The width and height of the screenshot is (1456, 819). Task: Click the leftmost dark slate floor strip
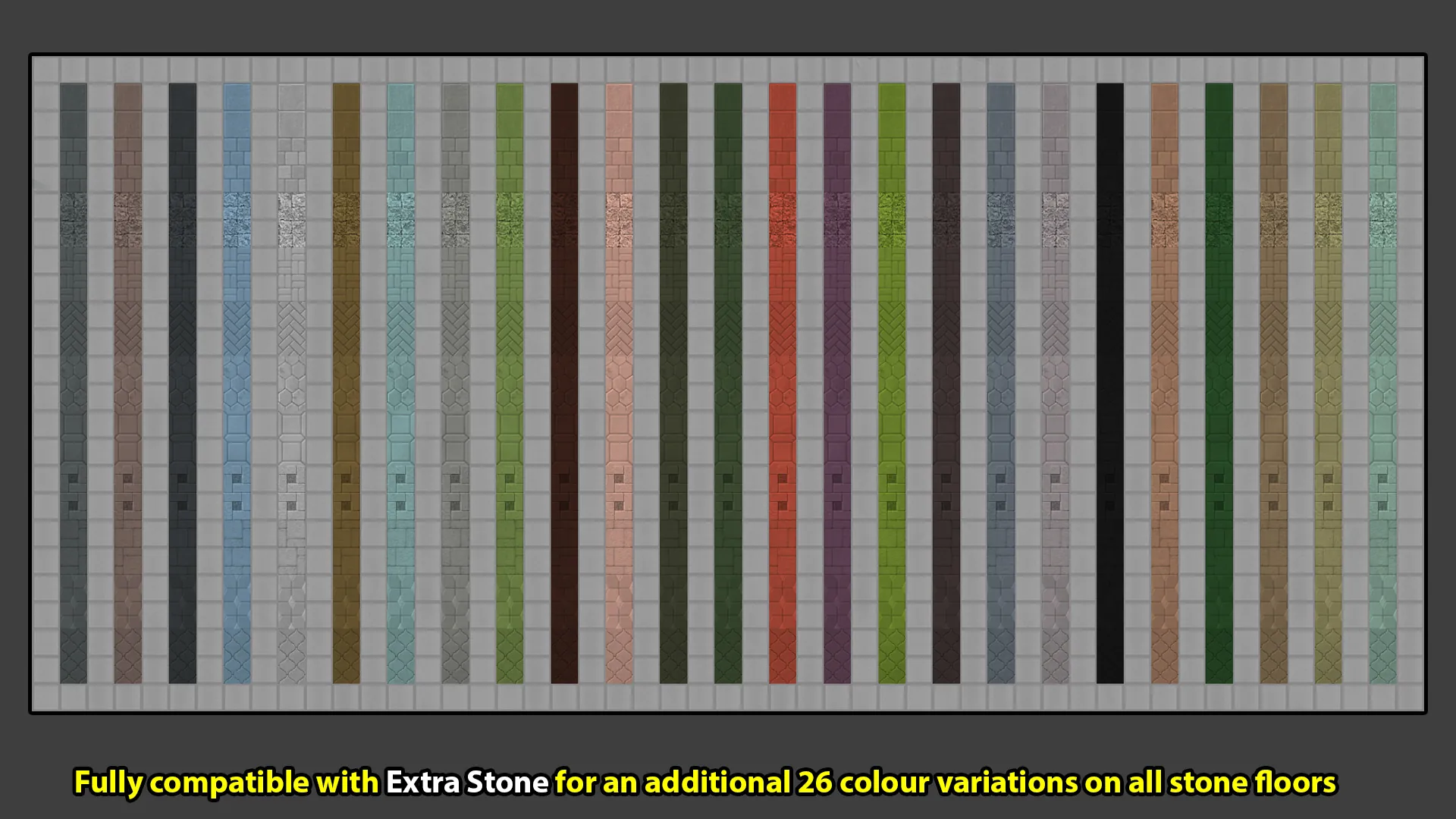[x=74, y=383]
